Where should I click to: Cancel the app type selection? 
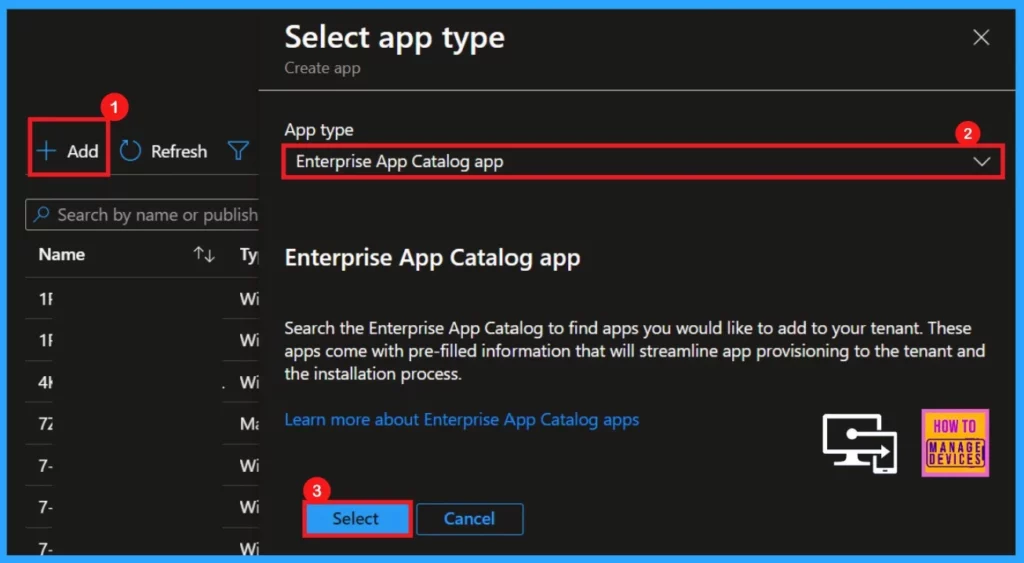[x=470, y=519]
